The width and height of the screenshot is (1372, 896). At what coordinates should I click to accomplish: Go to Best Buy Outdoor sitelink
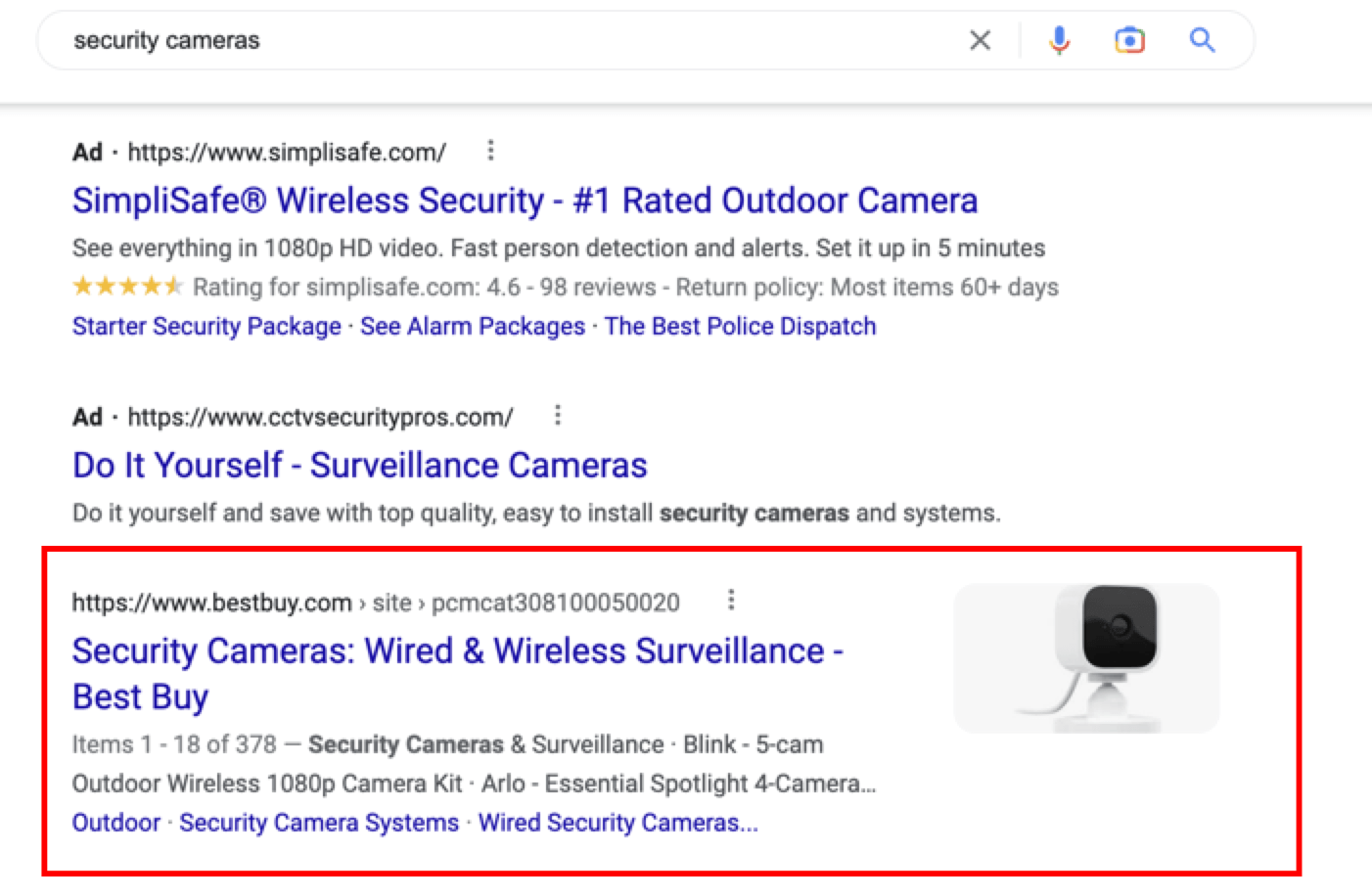click(116, 823)
